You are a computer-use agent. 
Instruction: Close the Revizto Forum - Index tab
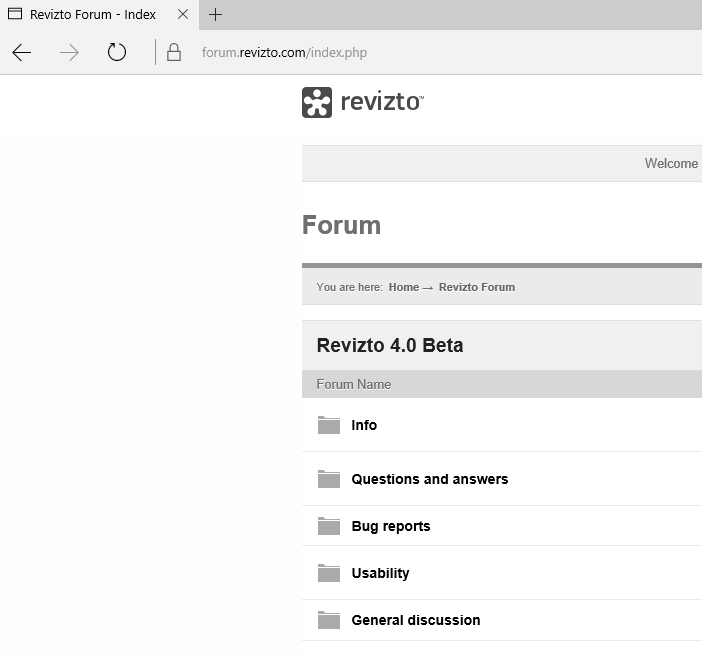coord(183,15)
